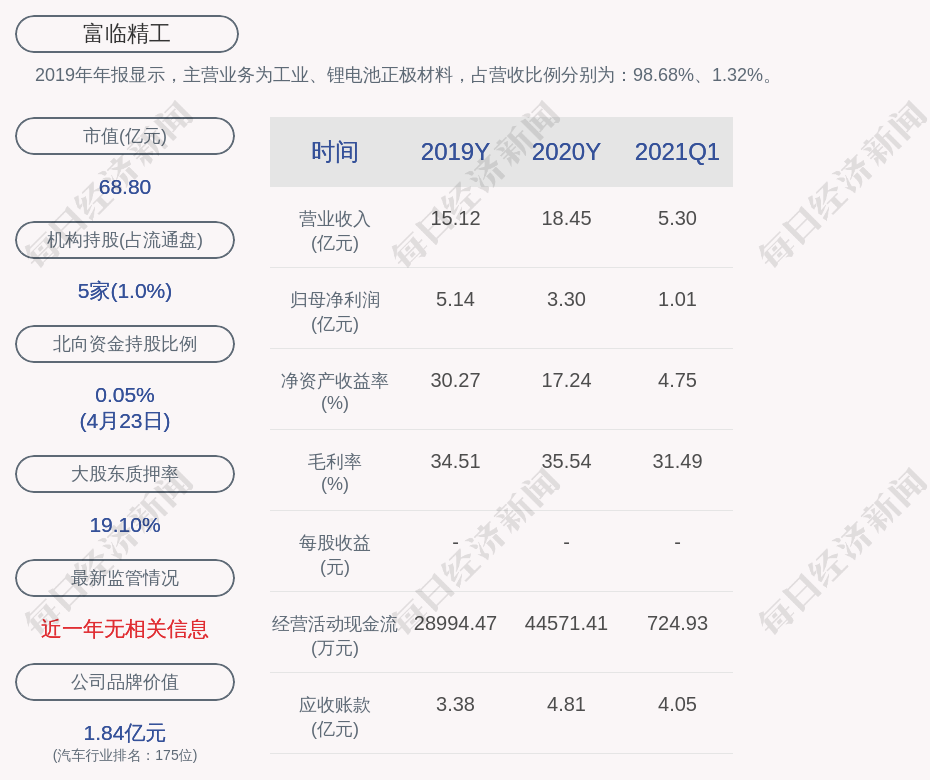Click the 归母净利润 row label
The image size is (930, 780).
click(x=335, y=312)
